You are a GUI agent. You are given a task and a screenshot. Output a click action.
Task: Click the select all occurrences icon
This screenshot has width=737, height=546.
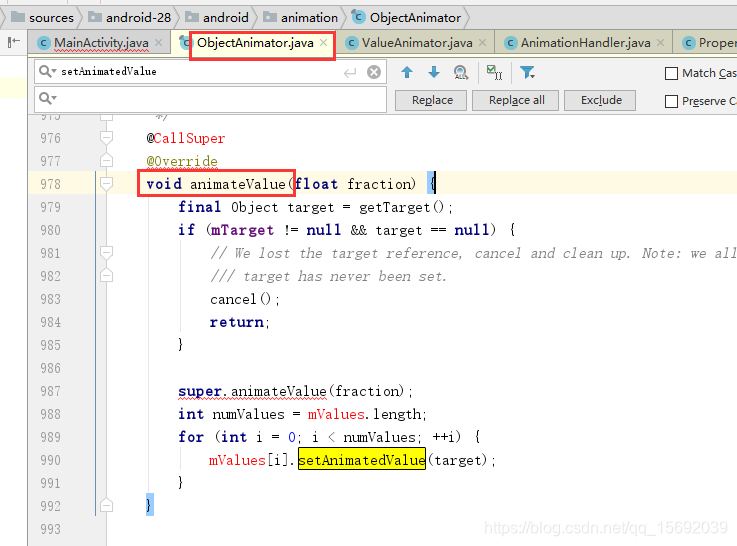click(494, 72)
